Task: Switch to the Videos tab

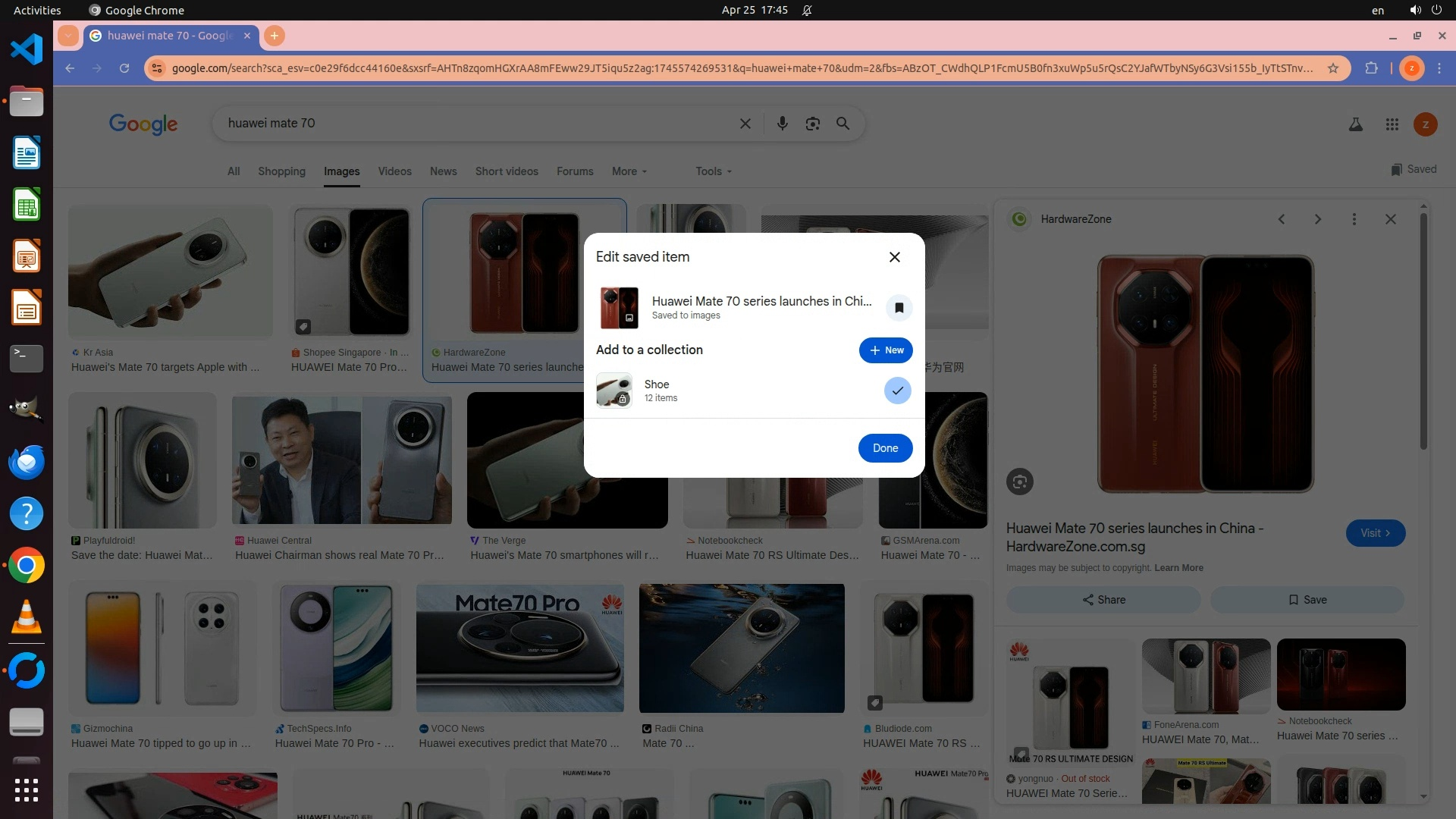Action: click(394, 171)
